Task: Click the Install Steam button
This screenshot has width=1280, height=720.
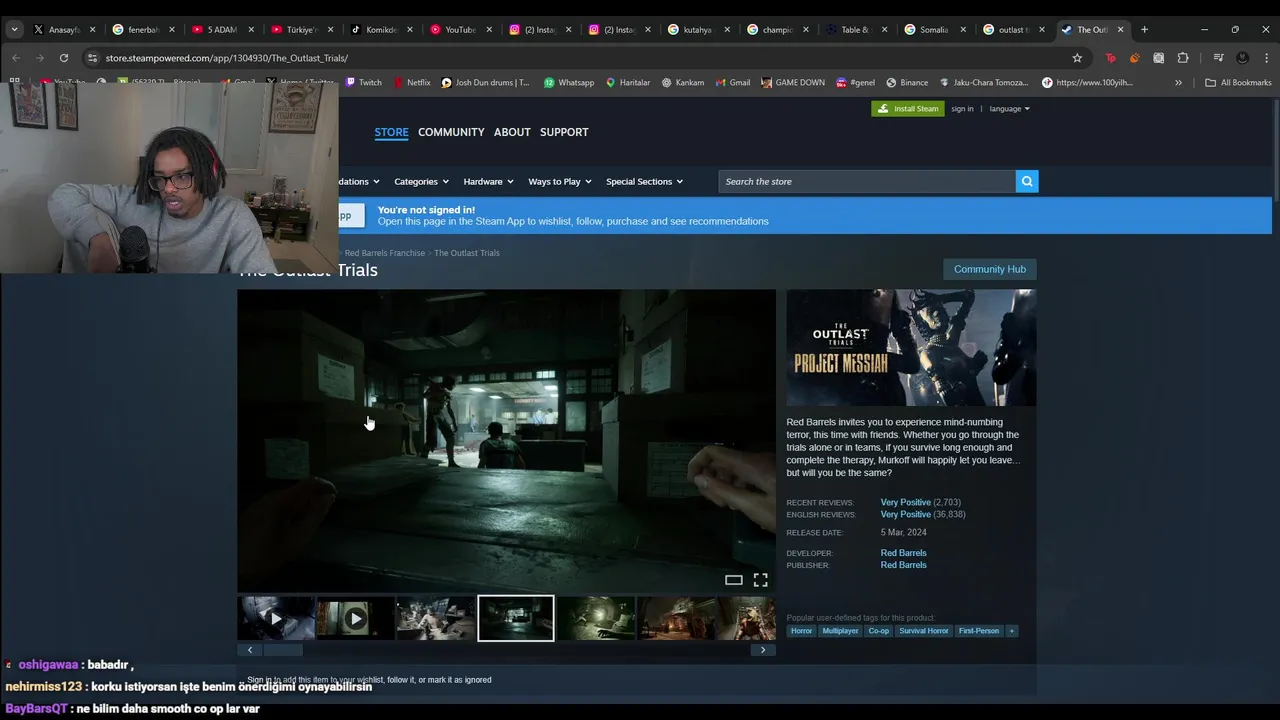Action: pos(908,109)
